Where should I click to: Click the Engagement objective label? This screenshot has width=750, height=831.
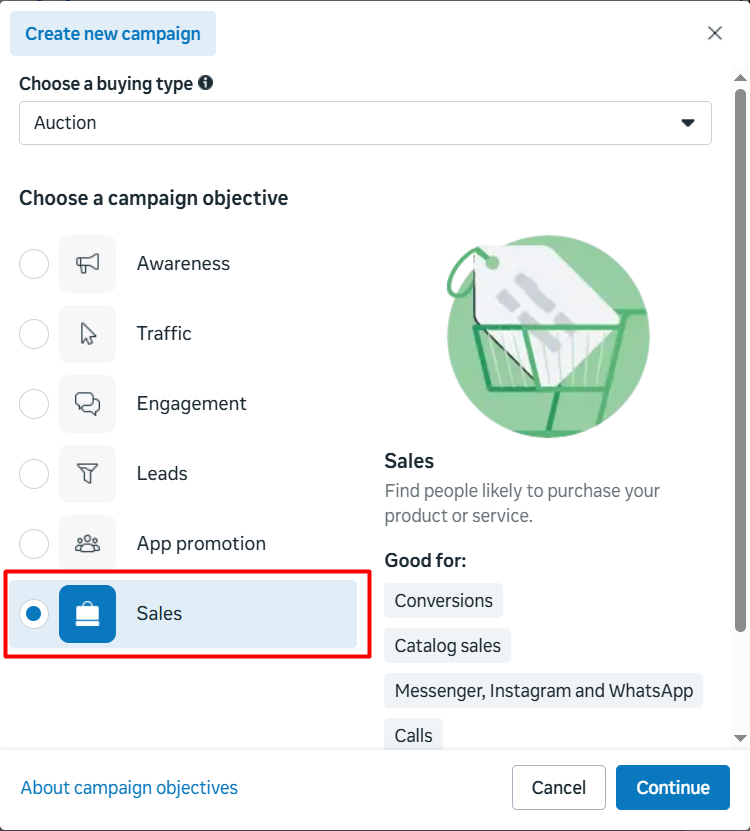(191, 404)
